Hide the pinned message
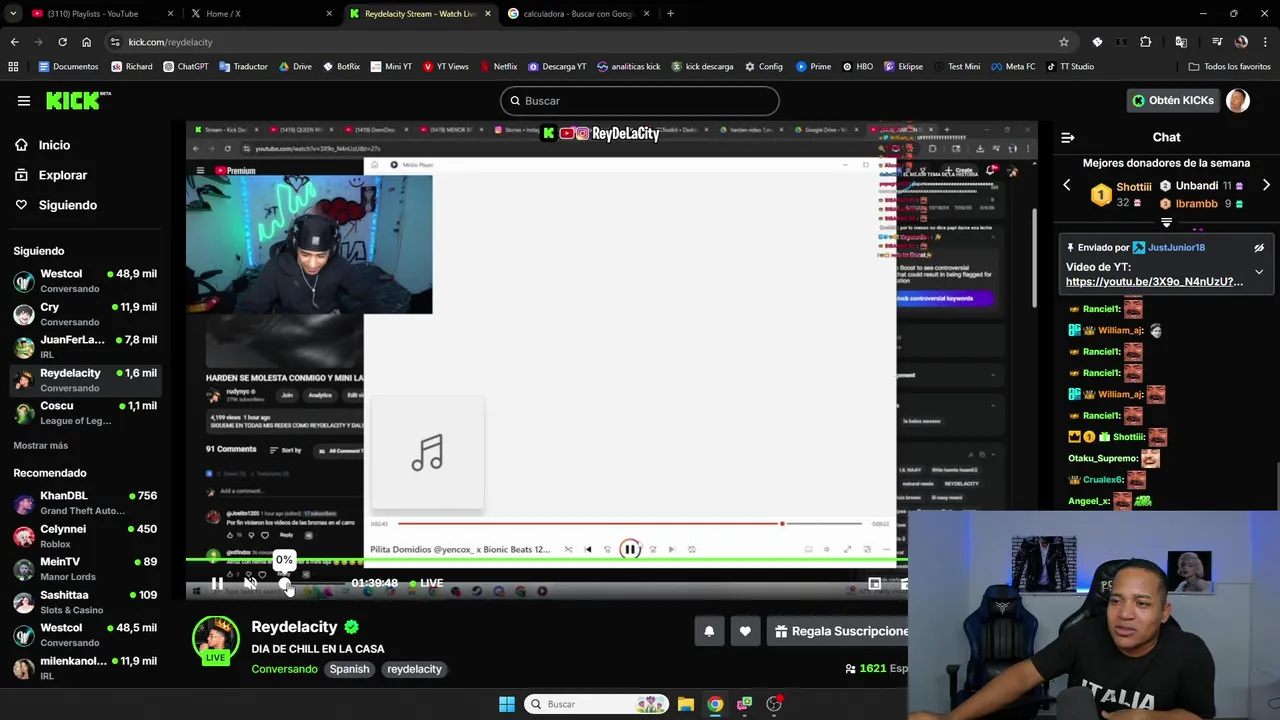Image resolution: width=1280 pixels, height=720 pixels. (1259, 248)
